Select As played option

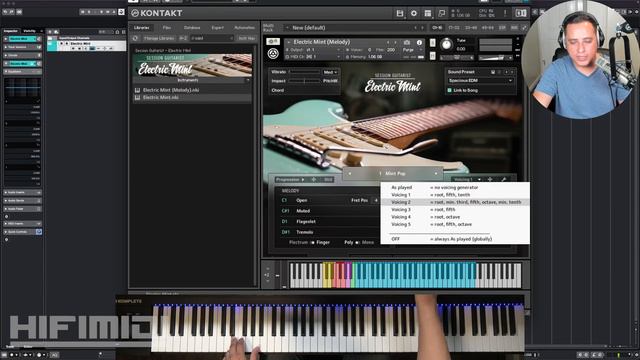coord(455,187)
